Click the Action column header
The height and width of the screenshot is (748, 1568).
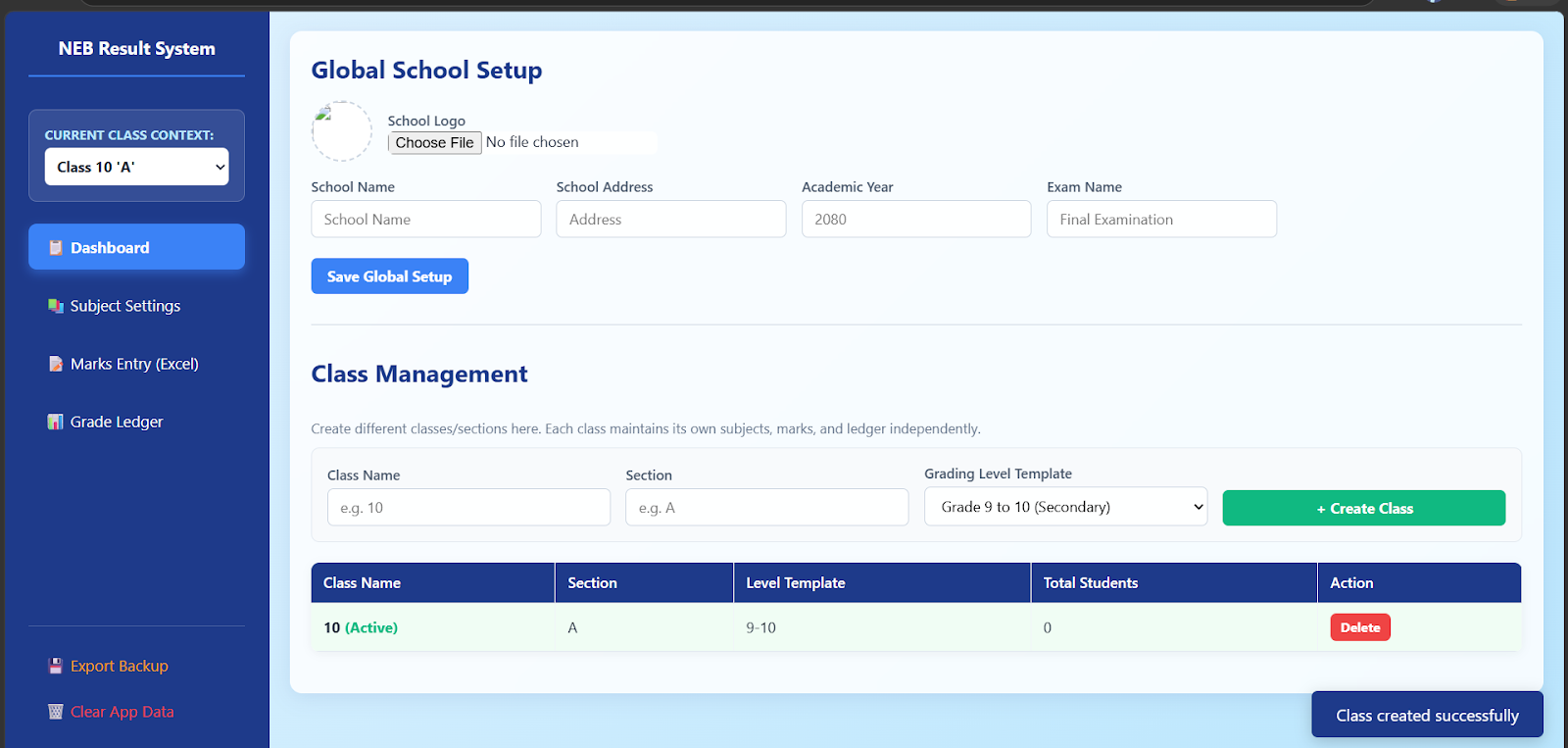point(1419,582)
